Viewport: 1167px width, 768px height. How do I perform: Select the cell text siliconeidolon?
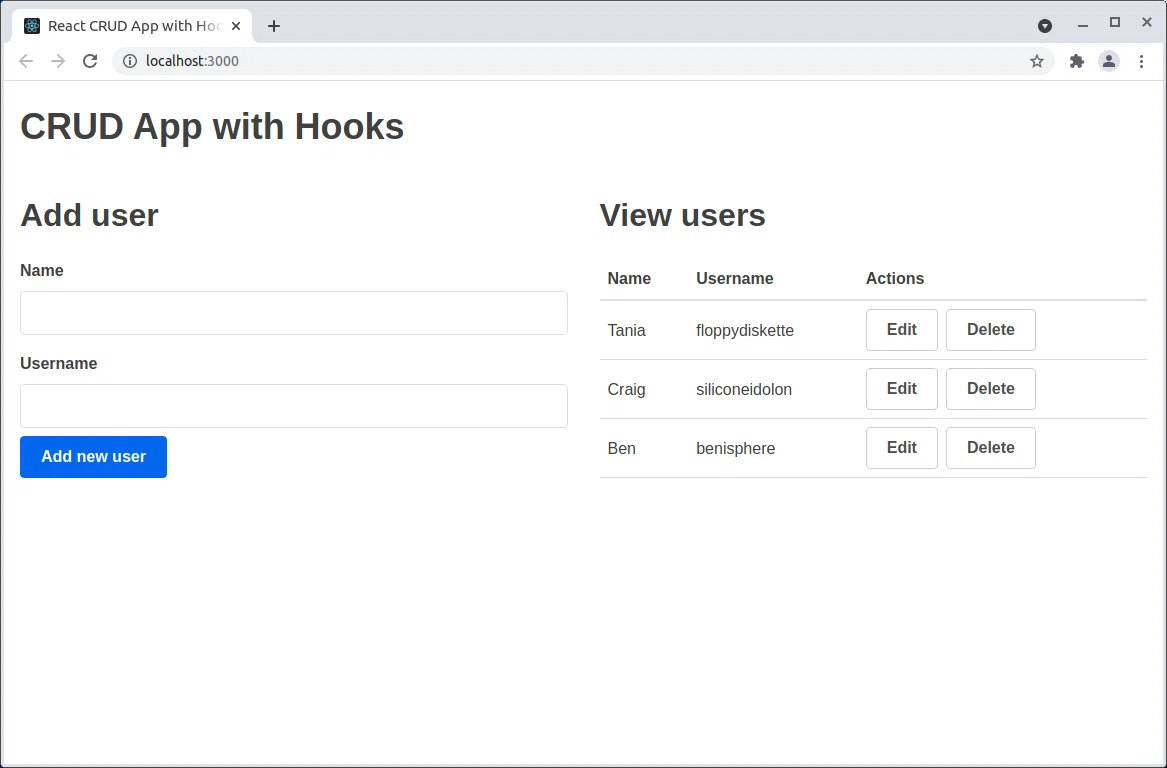click(x=744, y=389)
